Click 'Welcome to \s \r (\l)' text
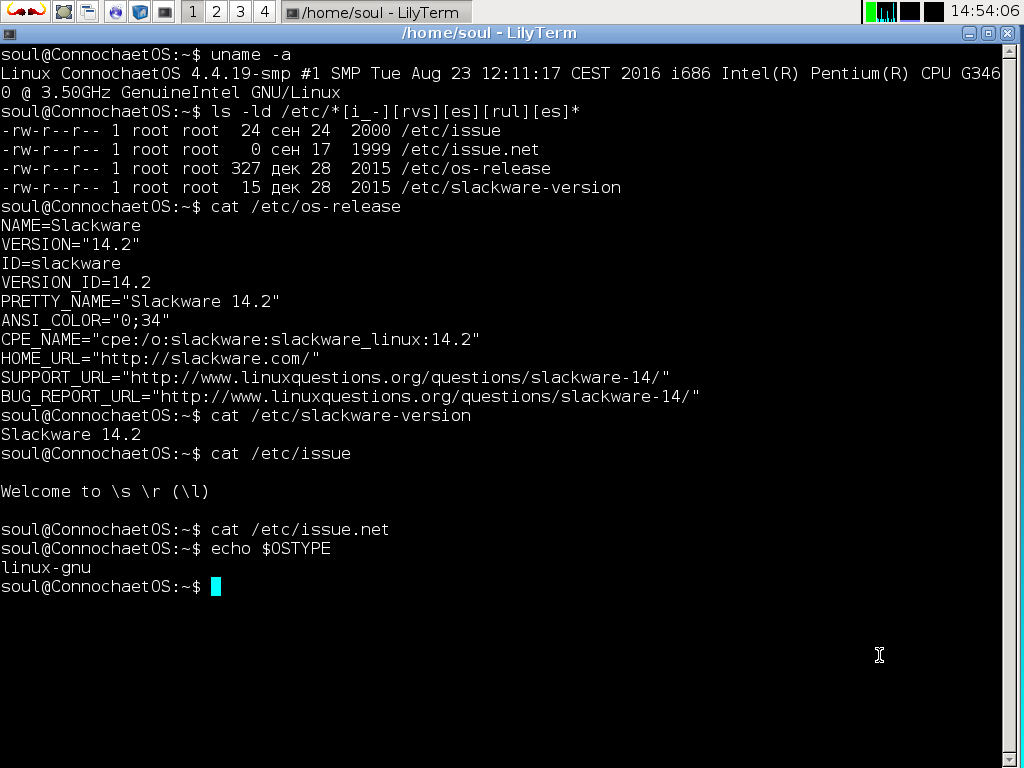This screenshot has height=768, width=1024. 105,491
